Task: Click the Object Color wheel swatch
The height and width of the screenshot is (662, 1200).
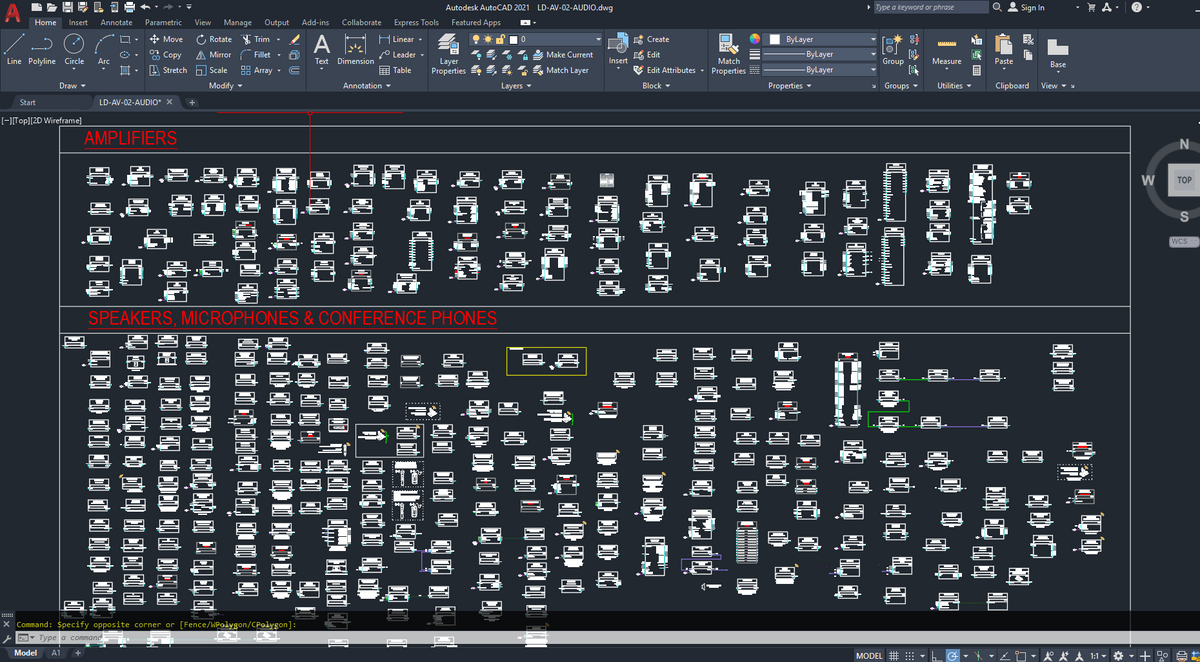Action: [x=755, y=39]
